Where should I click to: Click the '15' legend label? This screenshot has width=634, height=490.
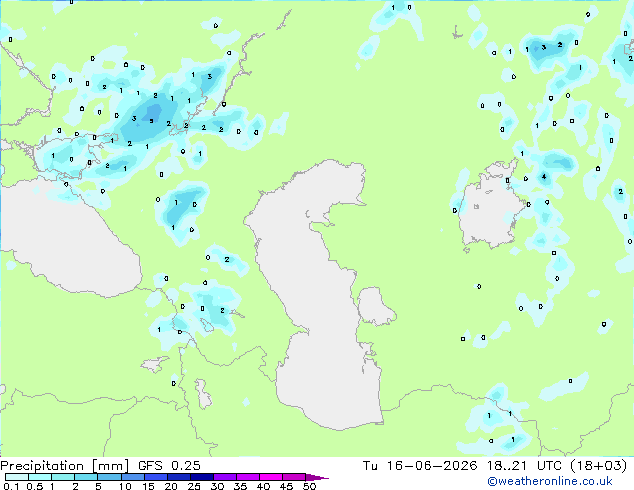click(148, 486)
